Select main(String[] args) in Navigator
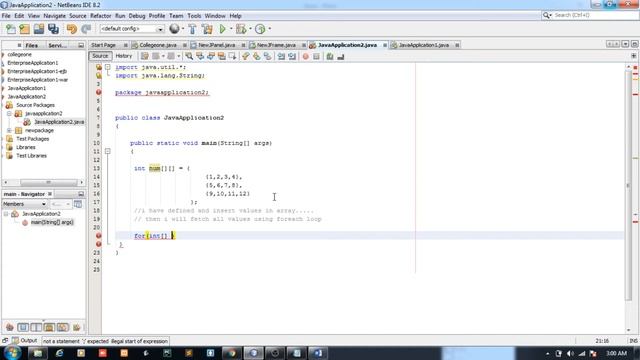The height and width of the screenshot is (360, 640). click(52, 222)
